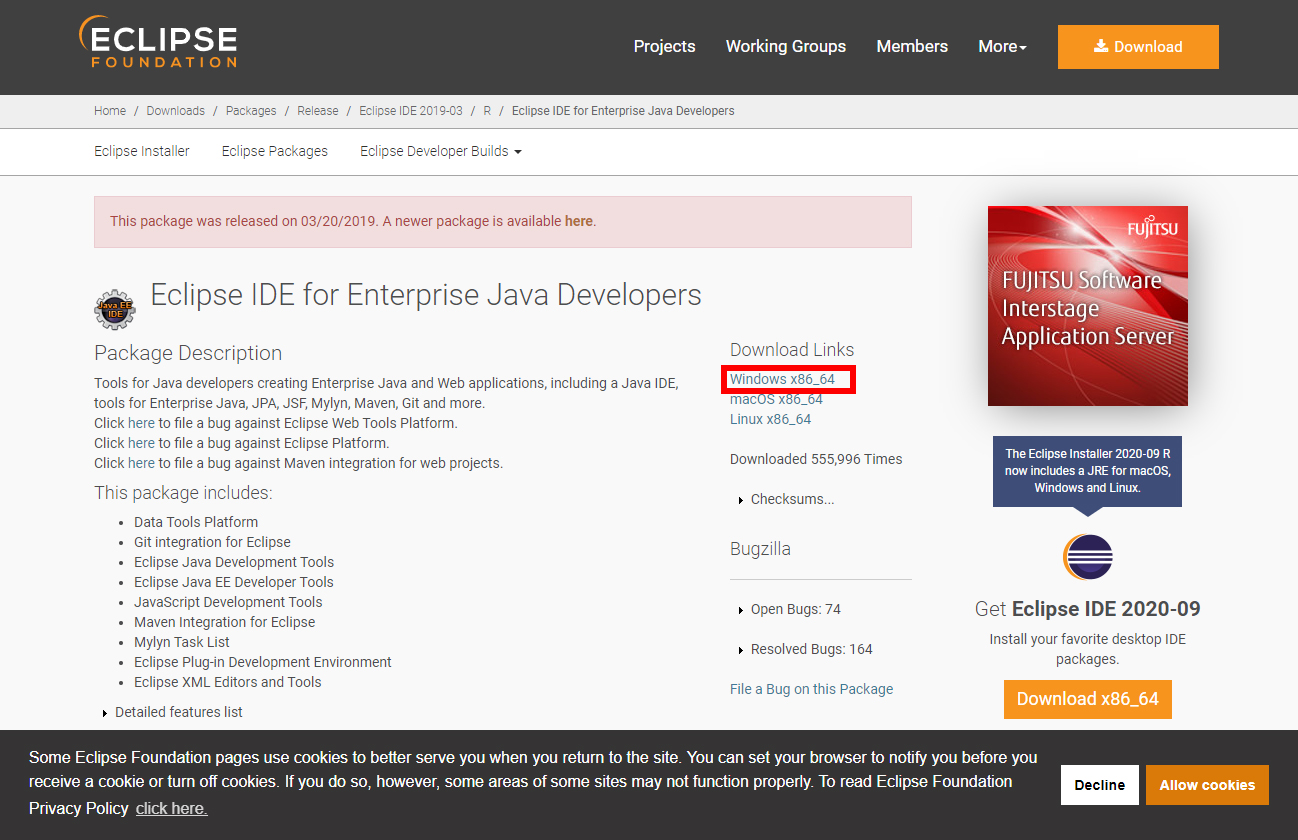
Task: Click 'JavaScript Development Tools' list item
Action: pyautogui.click(x=228, y=602)
